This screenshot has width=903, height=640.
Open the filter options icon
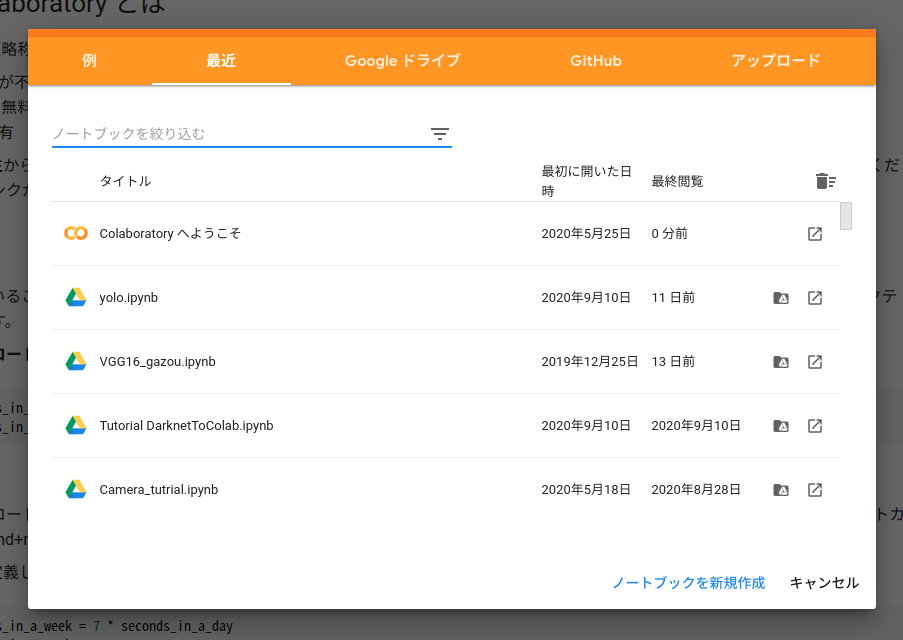439,134
